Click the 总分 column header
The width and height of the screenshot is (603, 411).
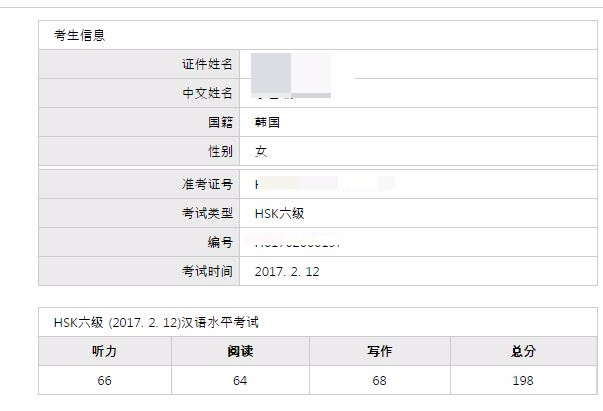(x=523, y=351)
